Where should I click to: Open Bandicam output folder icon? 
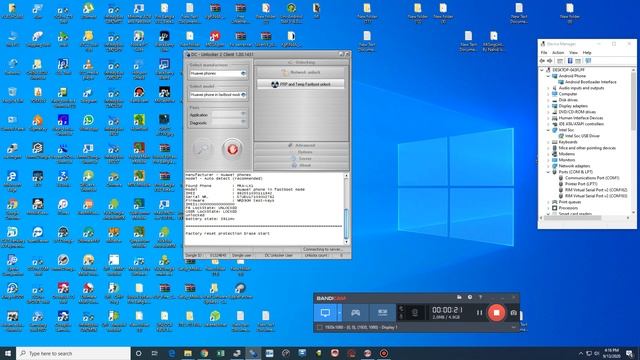click(459, 297)
